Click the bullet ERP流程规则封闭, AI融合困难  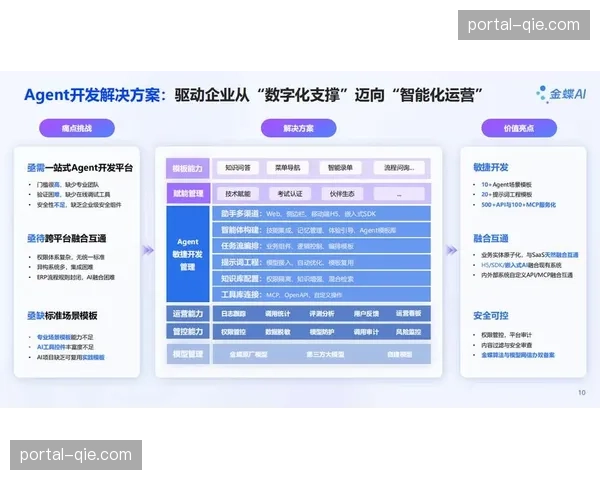(x=76, y=277)
